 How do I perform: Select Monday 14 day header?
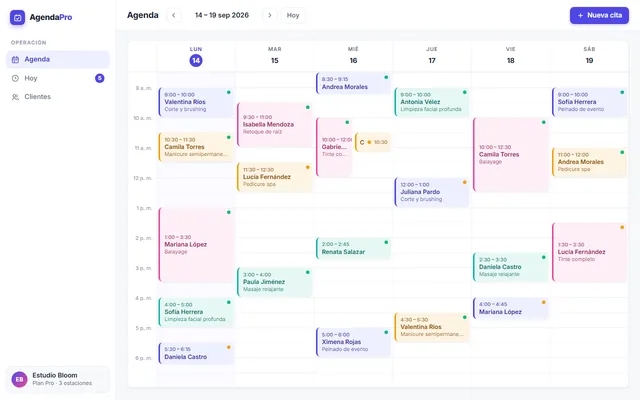[x=196, y=56]
